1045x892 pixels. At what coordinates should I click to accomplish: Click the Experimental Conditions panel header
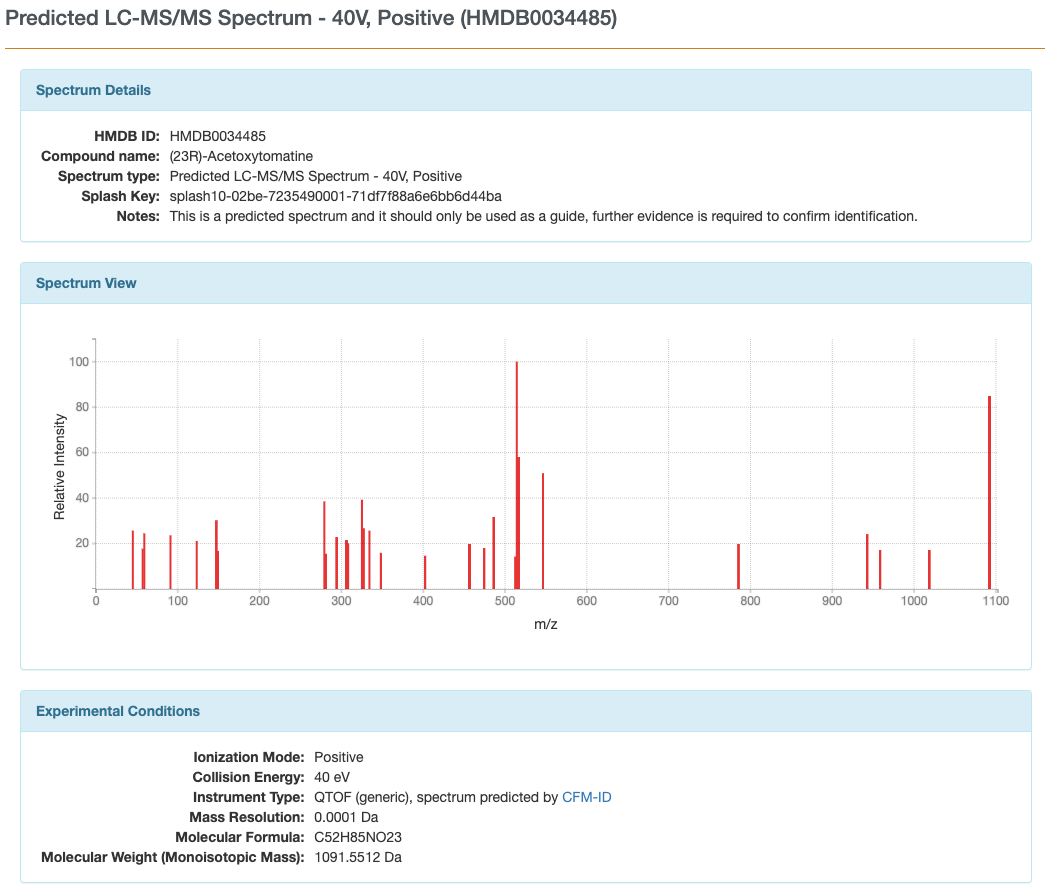(x=118, y=711)
